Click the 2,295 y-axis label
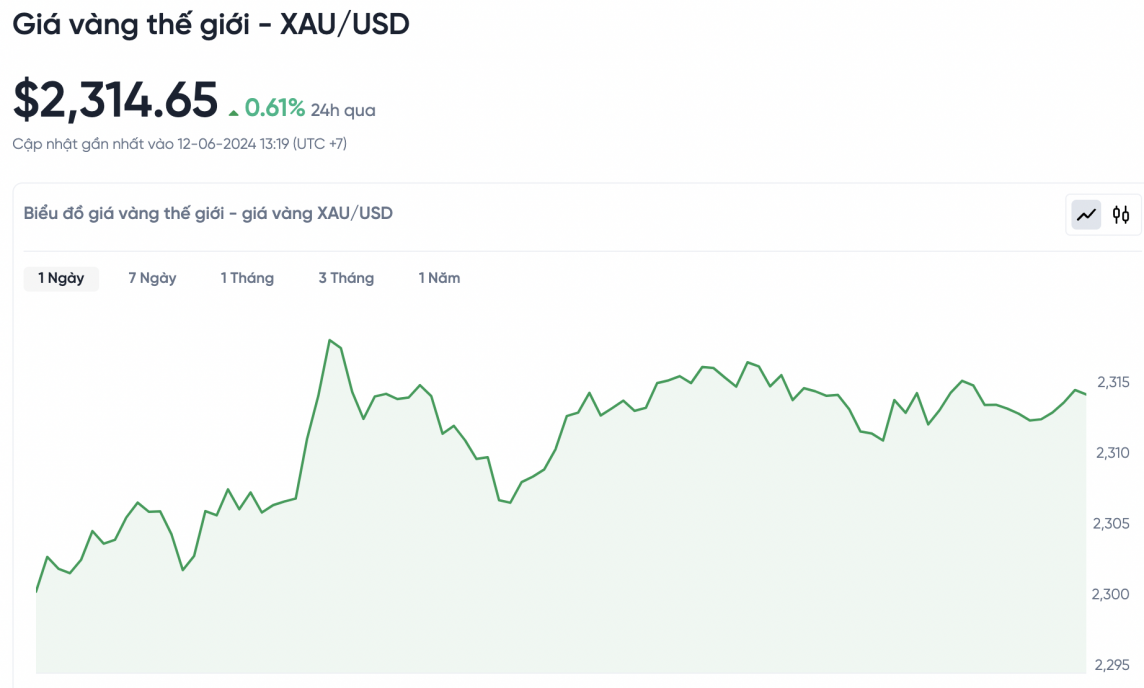 (1113, 665)
